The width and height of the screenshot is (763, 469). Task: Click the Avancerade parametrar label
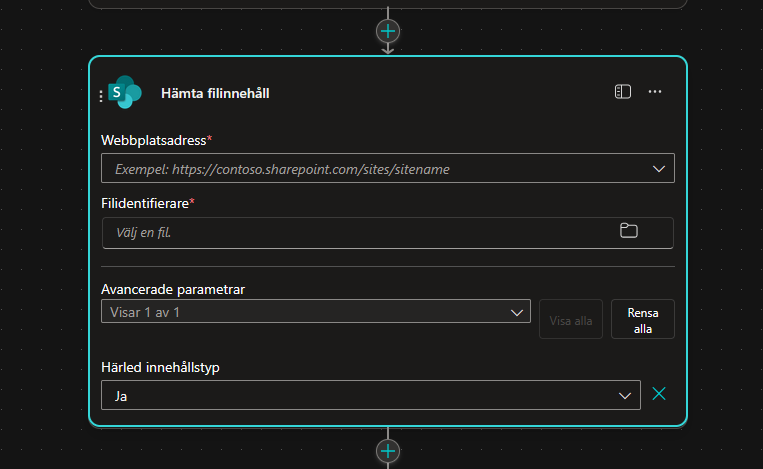pos(173,289)
